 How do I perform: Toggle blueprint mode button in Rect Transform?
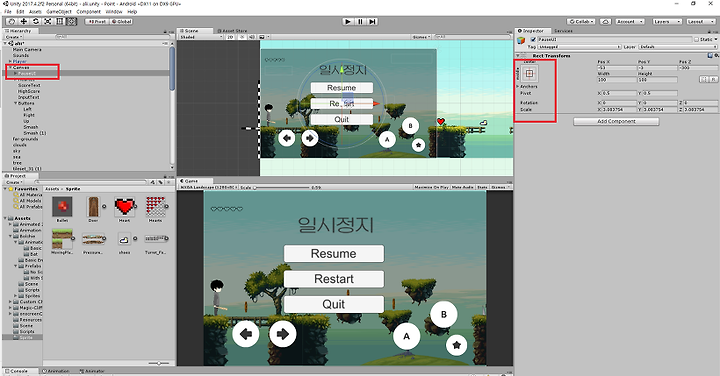click(703, 79)
